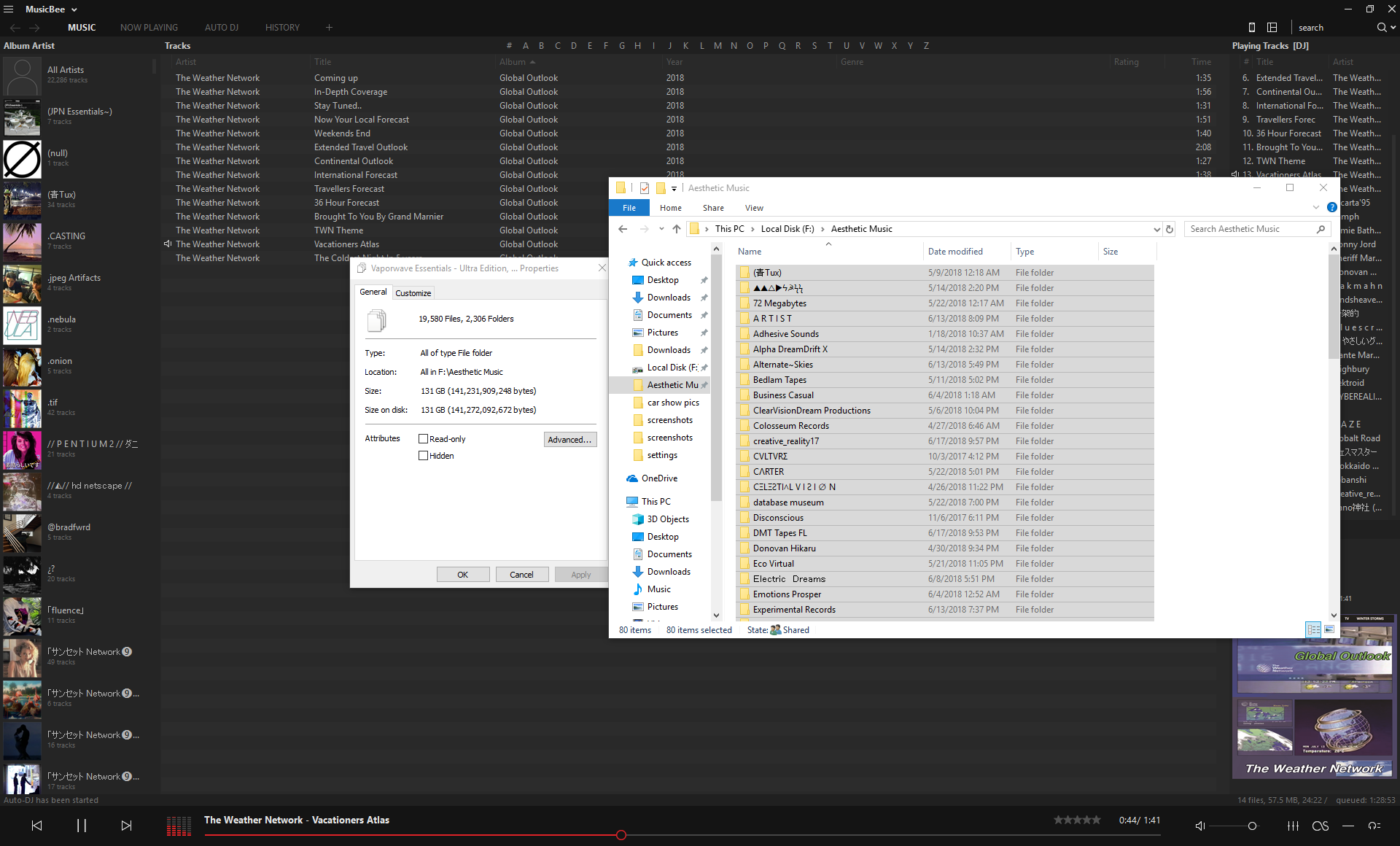This screenshot has width=1400, height=846.
Task: Switch Explorer to details view
Action: 1313,629
